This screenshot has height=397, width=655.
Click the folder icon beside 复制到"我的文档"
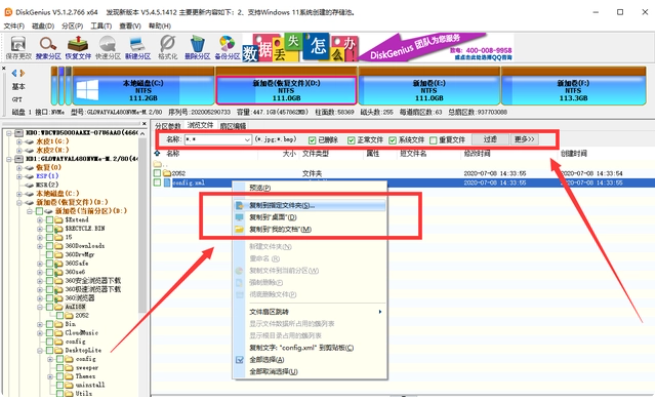click(239, 229)
